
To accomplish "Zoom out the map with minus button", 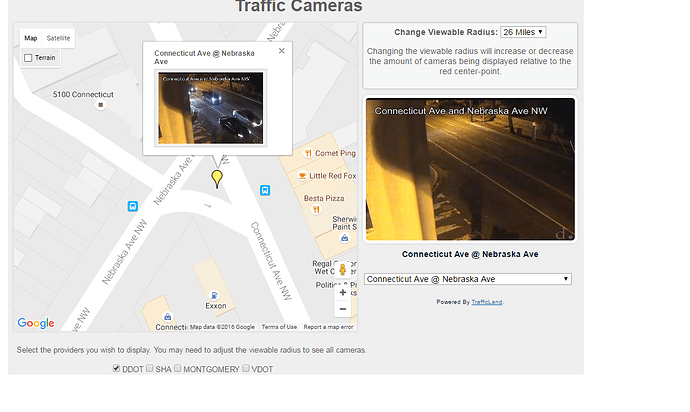I will [x=343, y=309].
